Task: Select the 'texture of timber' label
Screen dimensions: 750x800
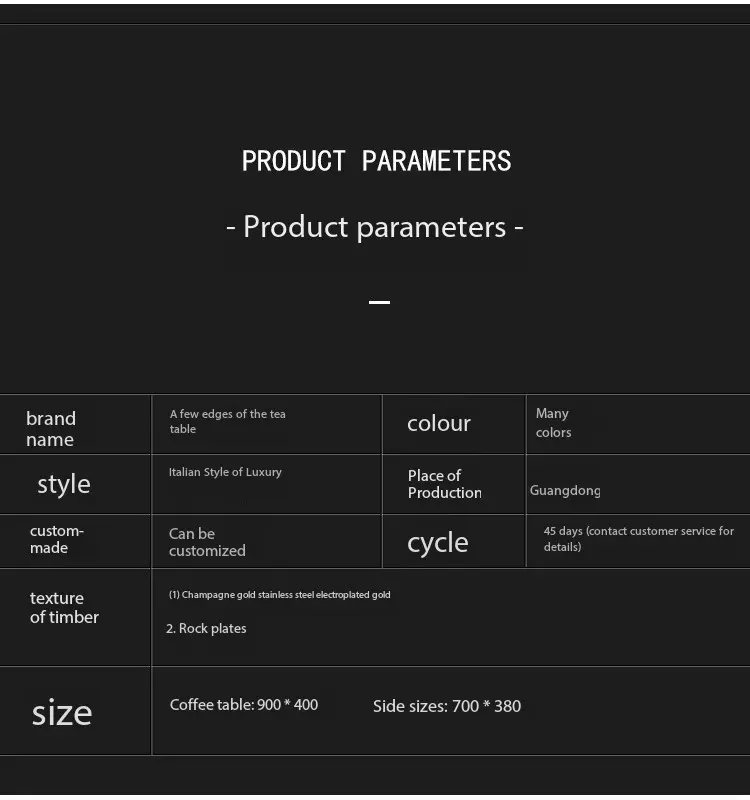Action: pos(64,607)
